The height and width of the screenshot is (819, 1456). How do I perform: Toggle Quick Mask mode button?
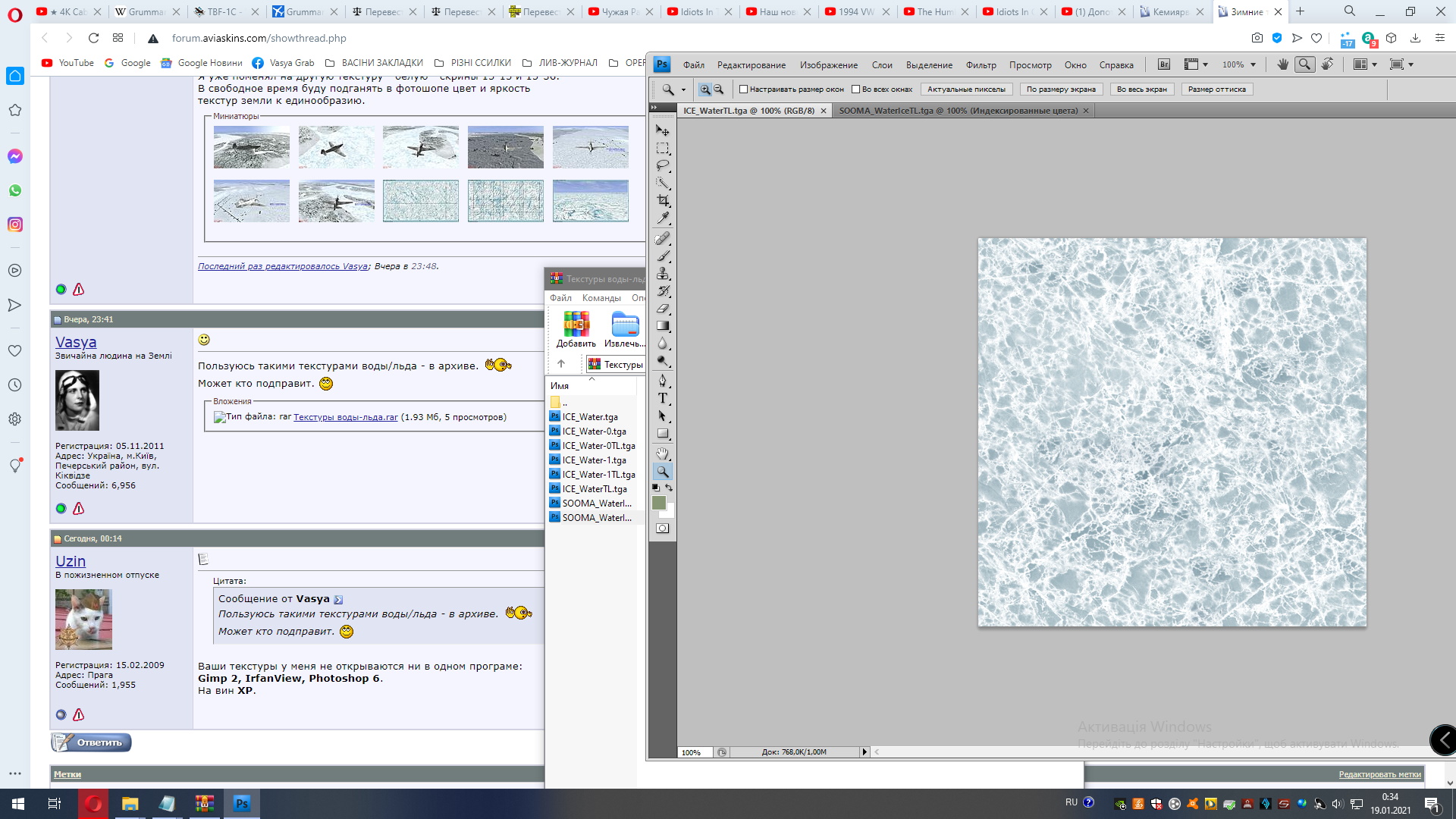point(663,529)
